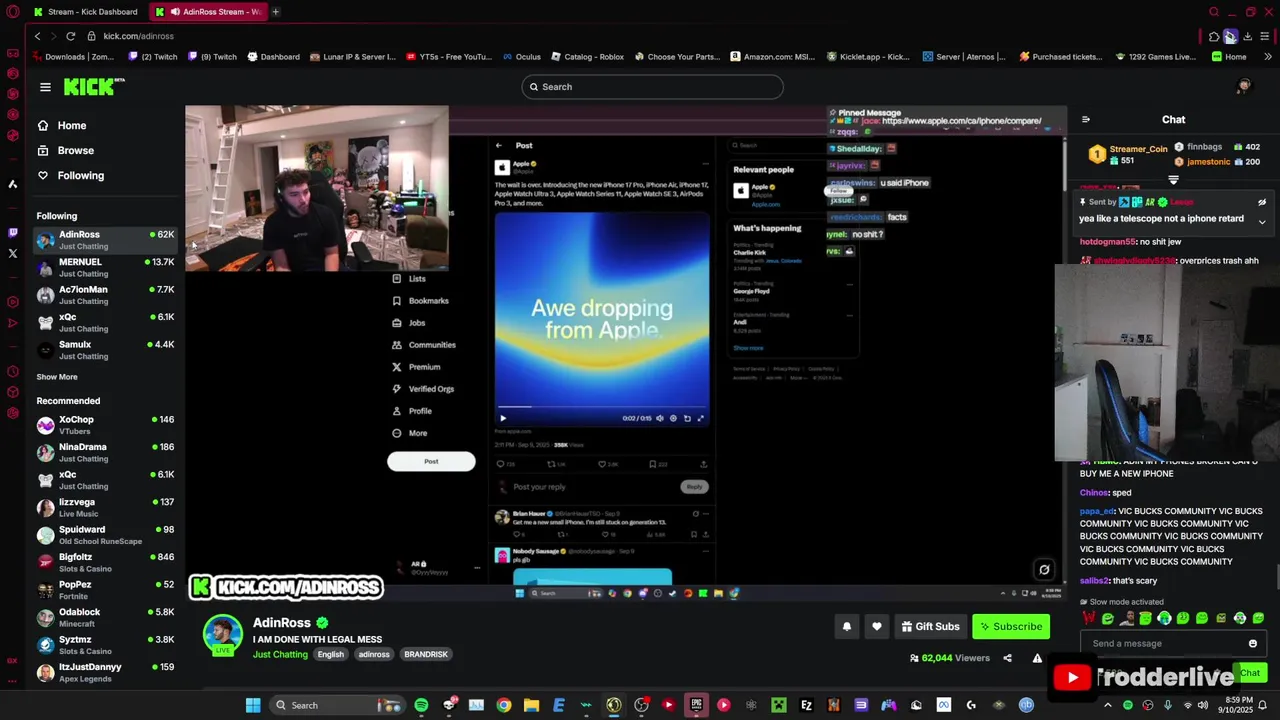
Task: Click the adinross tag
Action: (x=374, y=654)
